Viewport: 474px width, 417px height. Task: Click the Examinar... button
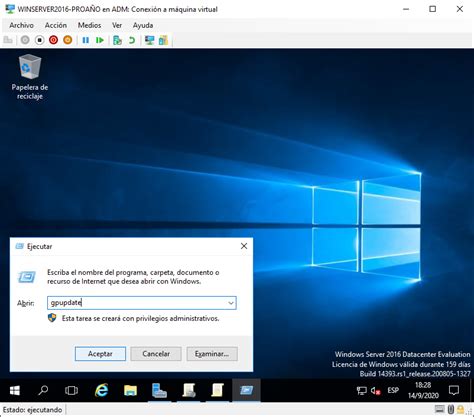point(212,354)
